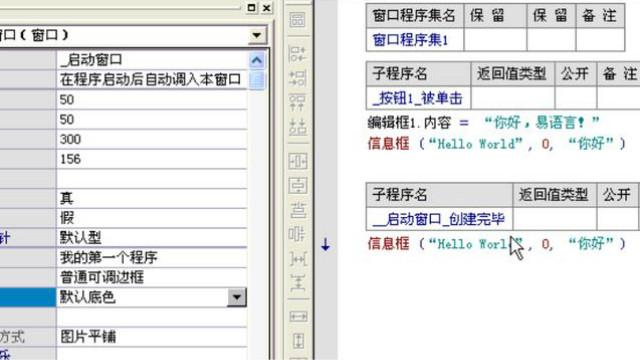Click the 窗口程序集名 header cell
The height and width of the screenshot is (360, 640).
coord(415,16)
